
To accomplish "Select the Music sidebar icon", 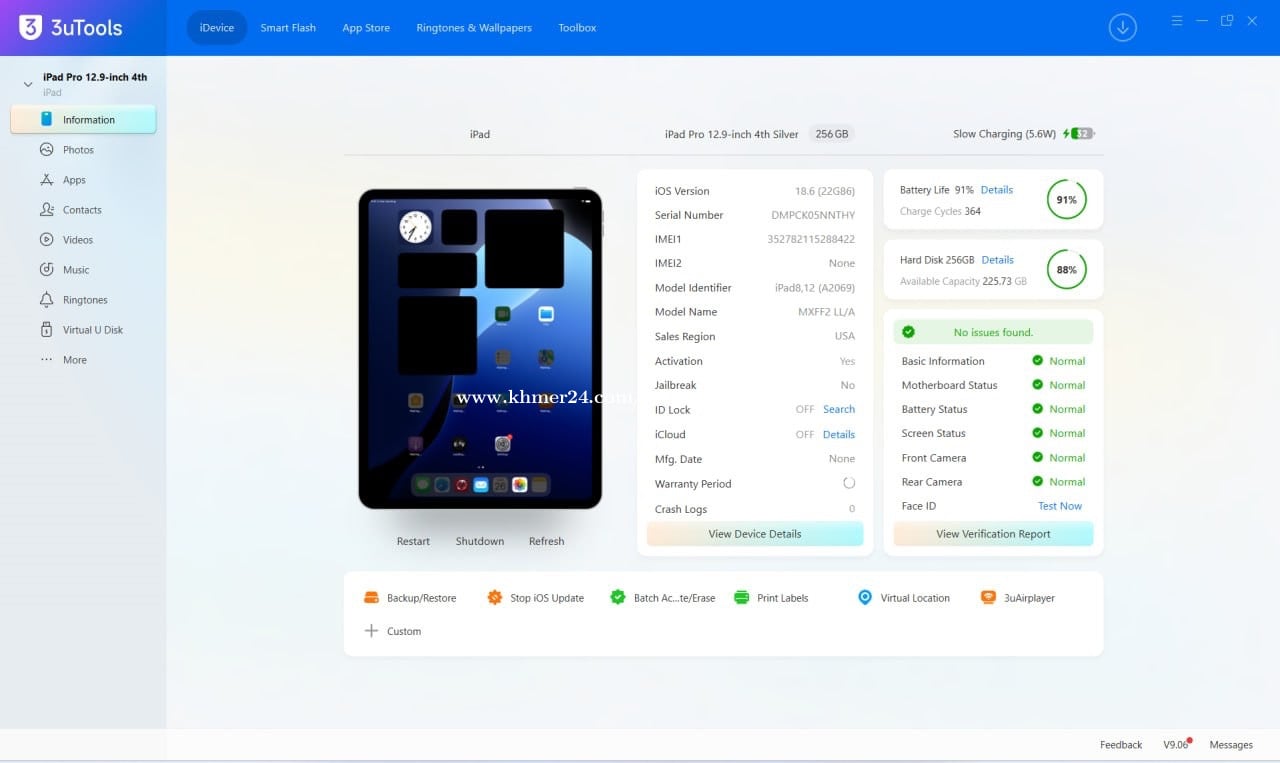I will click(x=46, y=270).
